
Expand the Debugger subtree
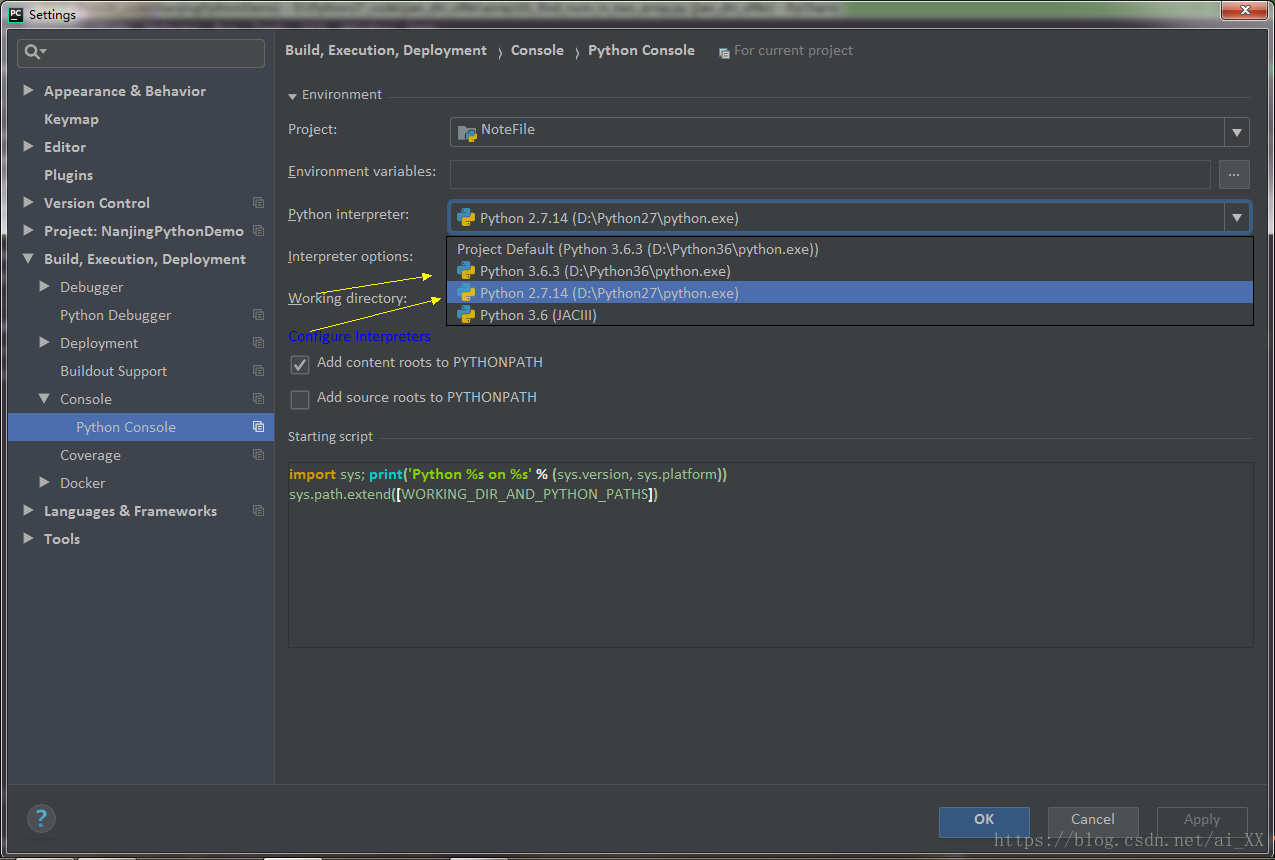(45, 286)
